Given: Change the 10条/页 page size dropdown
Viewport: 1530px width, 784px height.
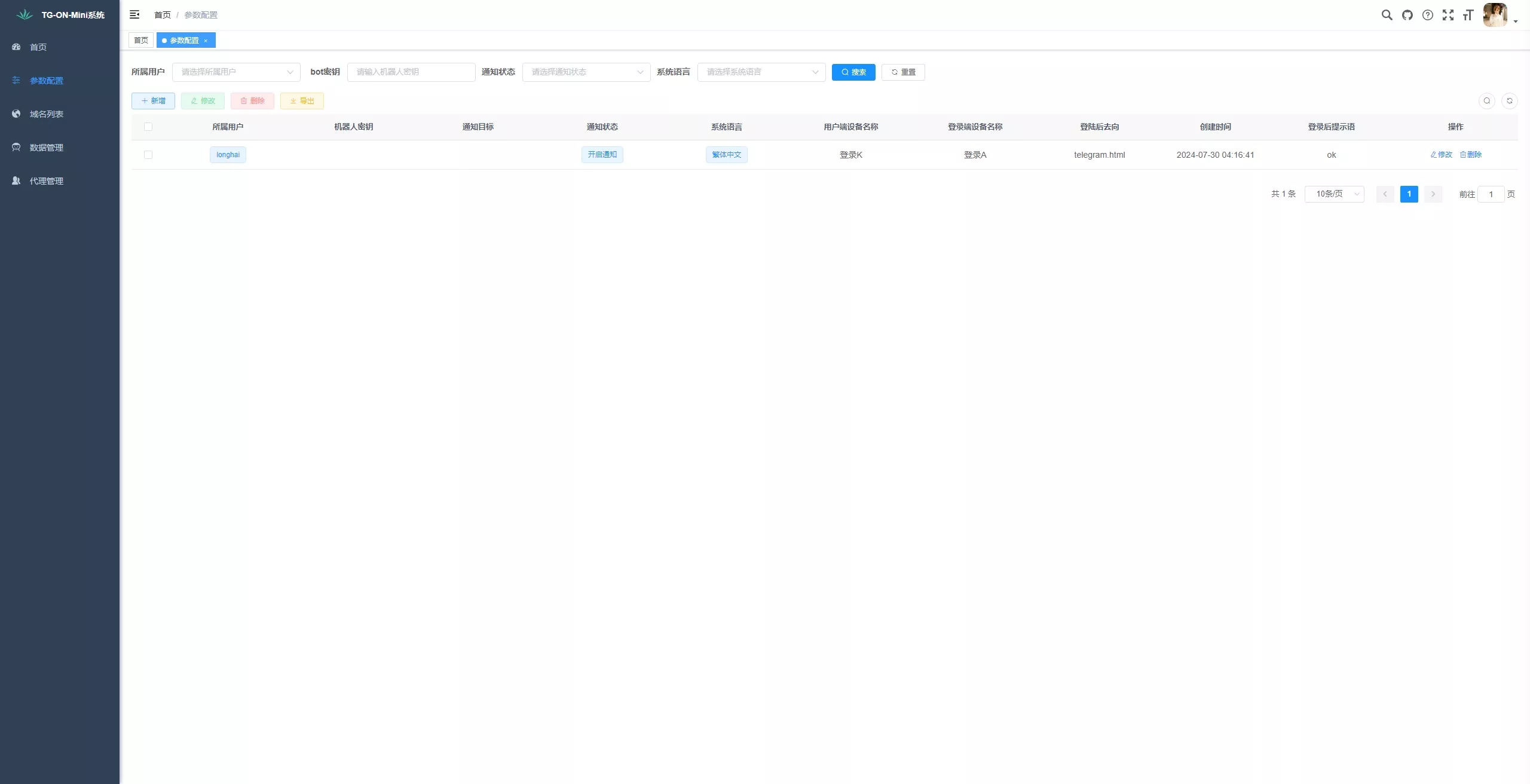Looking at the screenshot, I should coord(1334,194).
